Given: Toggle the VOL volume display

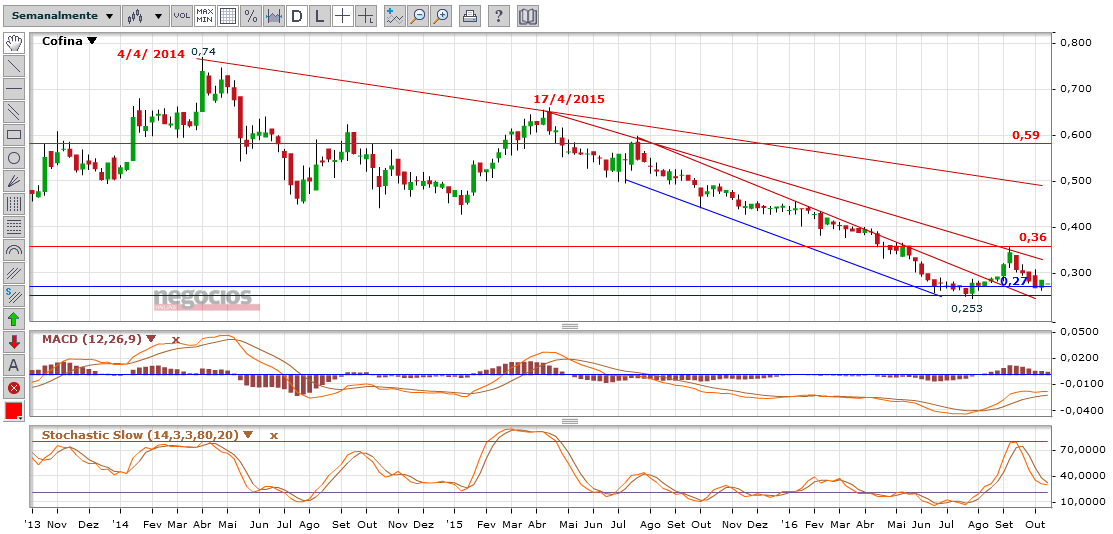Looking at the screenshot, I should [x=181, y=16].
